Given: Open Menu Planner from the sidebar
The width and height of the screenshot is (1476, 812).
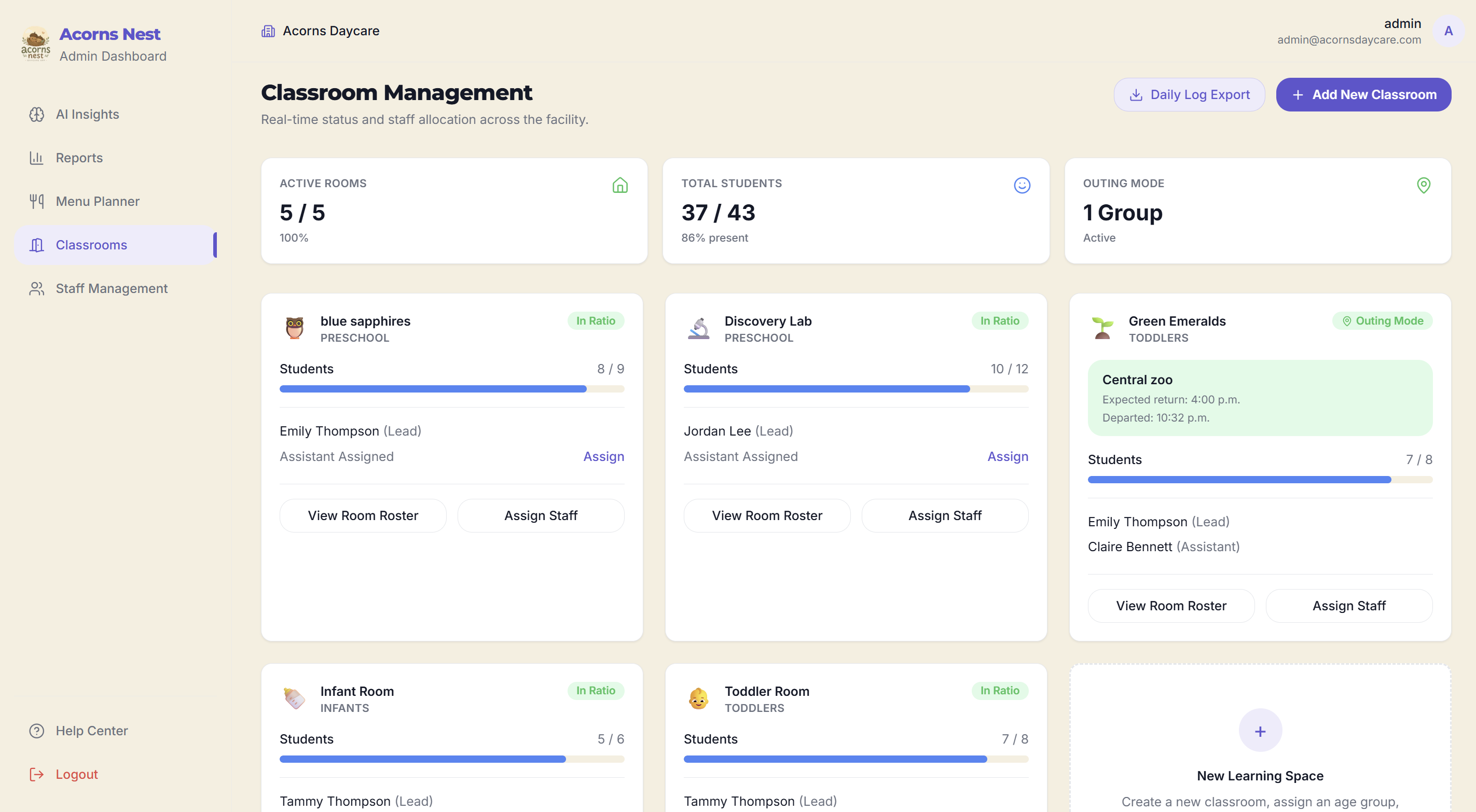Looking at the screenshot, I should coord(116,202).
